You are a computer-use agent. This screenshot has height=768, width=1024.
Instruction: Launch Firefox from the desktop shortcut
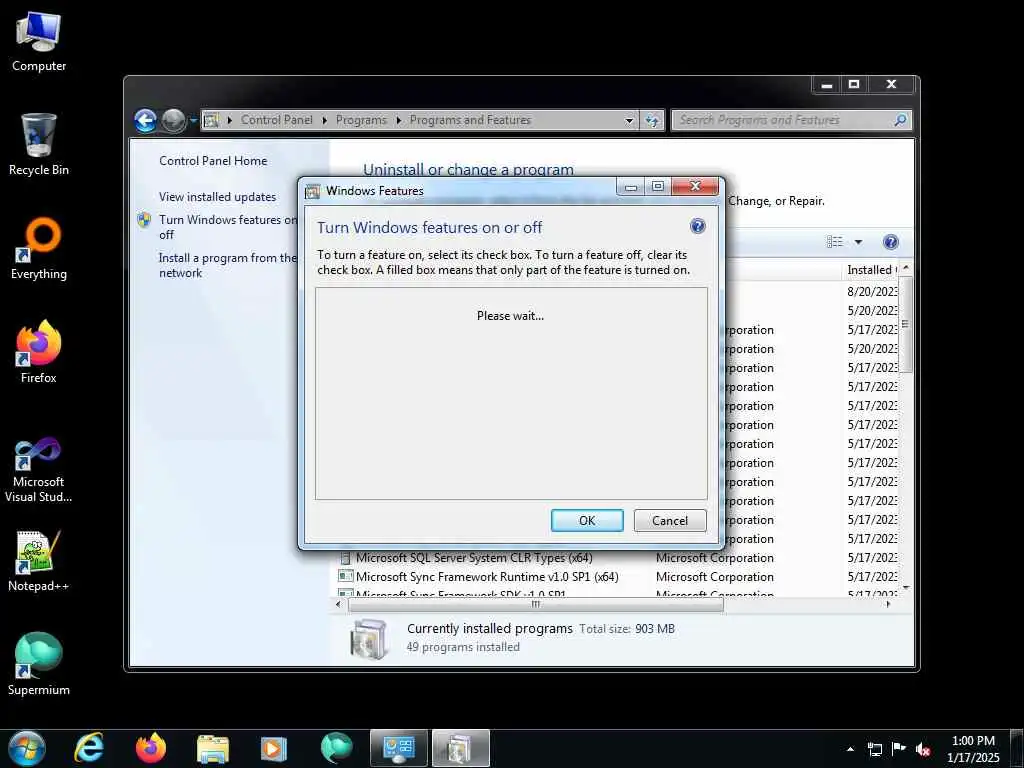(39, 352)
